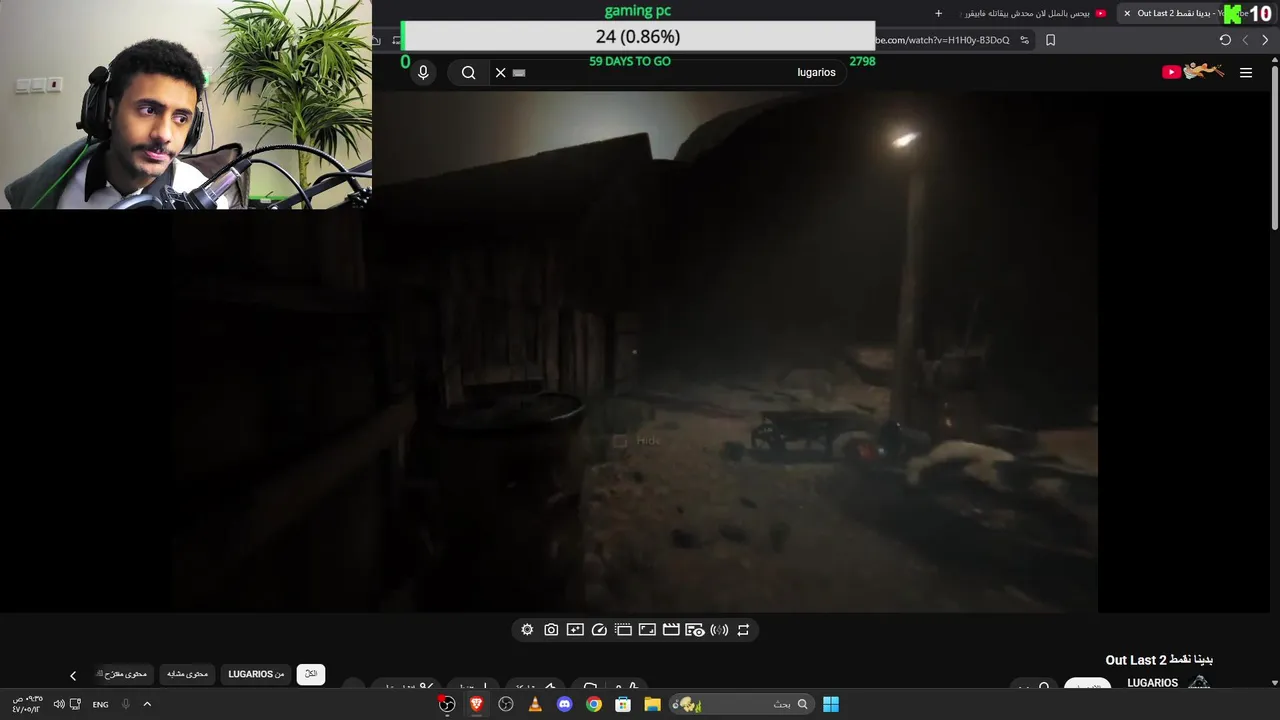
Task: Switch the ENG input language
Action: click(101, 704)
